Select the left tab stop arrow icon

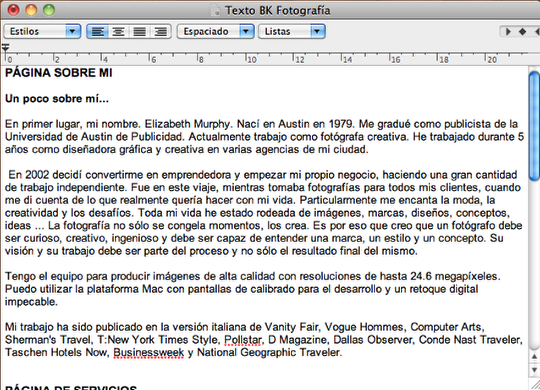click(x=508, y=32)
